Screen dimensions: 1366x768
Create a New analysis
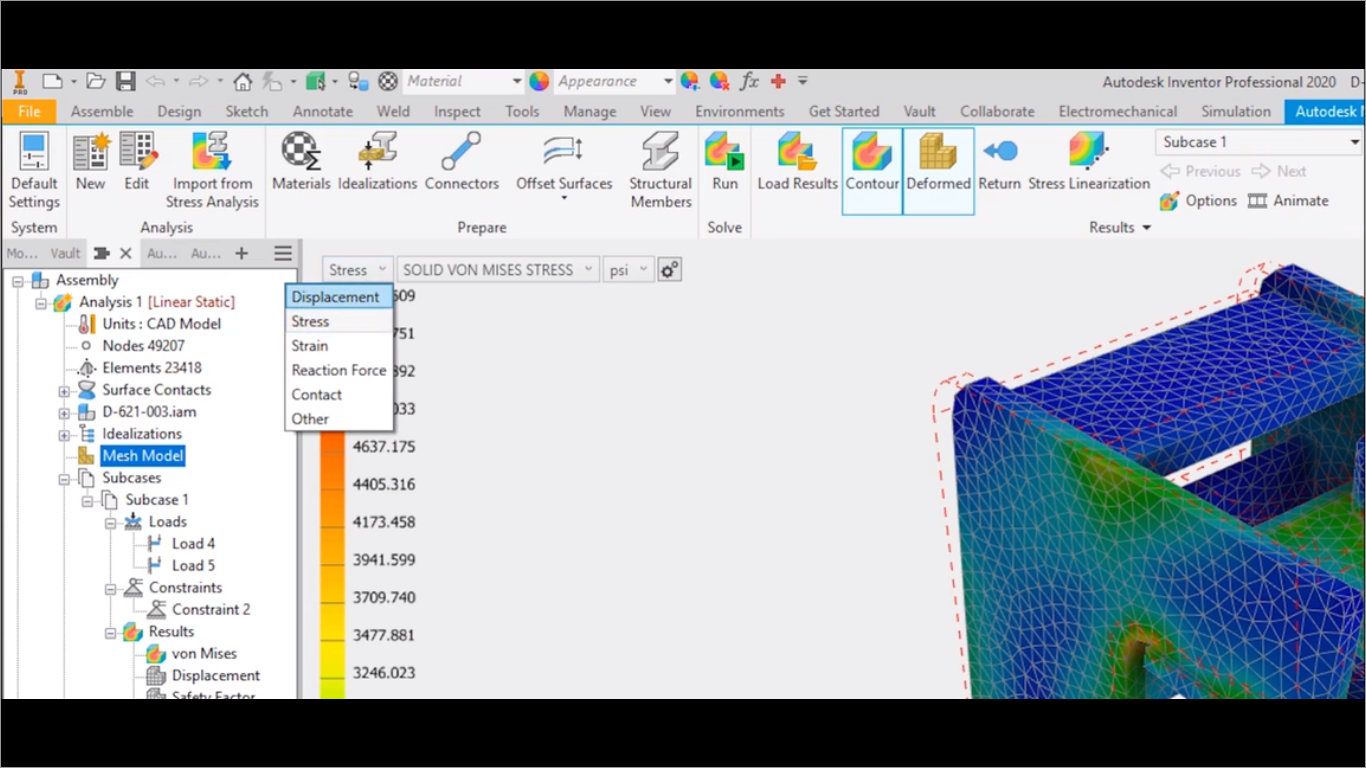click(90, 161)
